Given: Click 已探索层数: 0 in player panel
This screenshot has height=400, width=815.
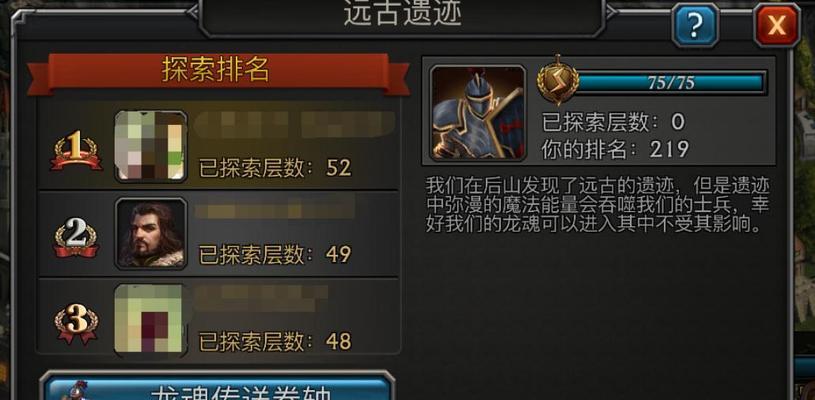Looking at the screenshot, I should (x=613, y=123).
